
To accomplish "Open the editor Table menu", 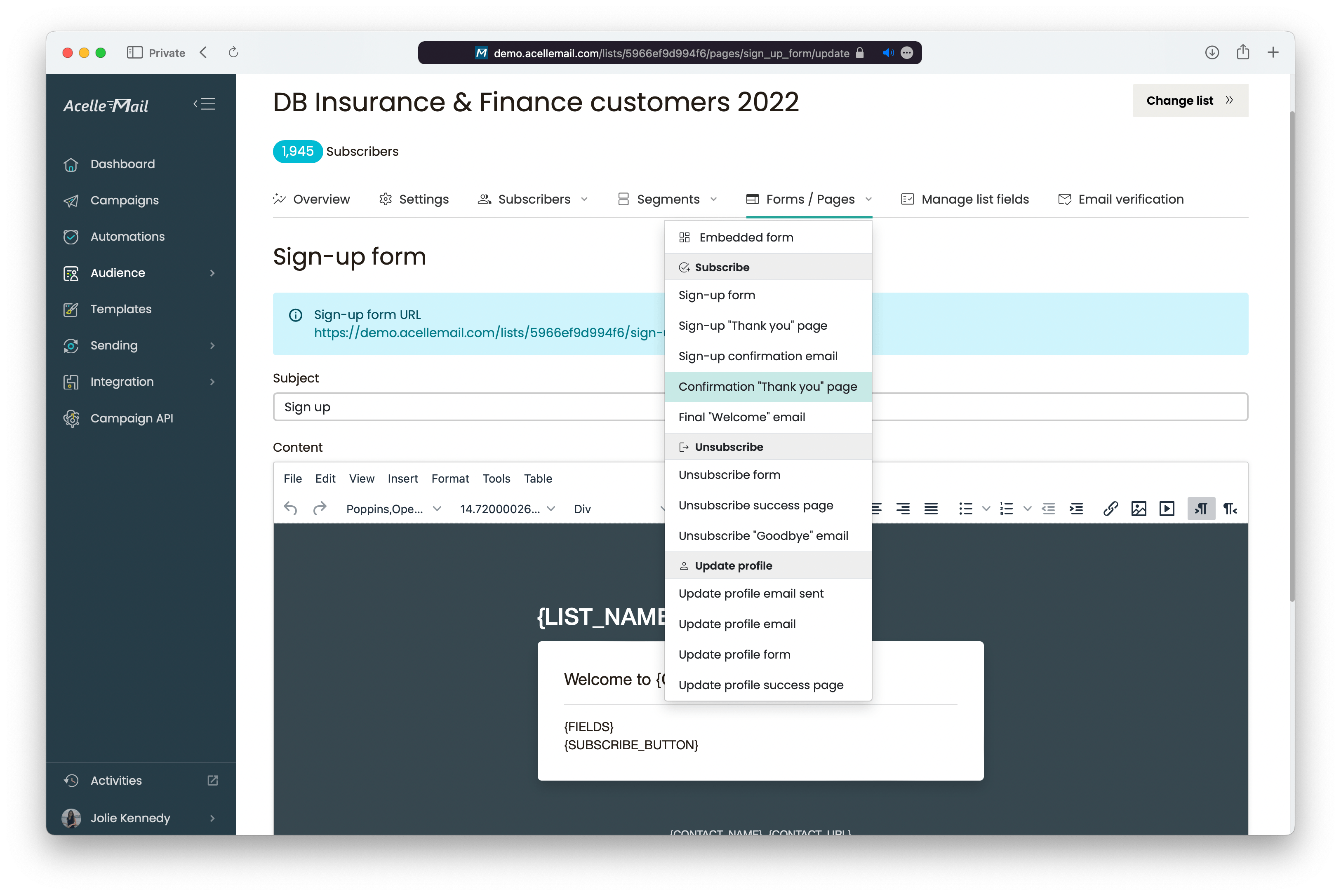I will pyautogui.click(x=538, y=479).
